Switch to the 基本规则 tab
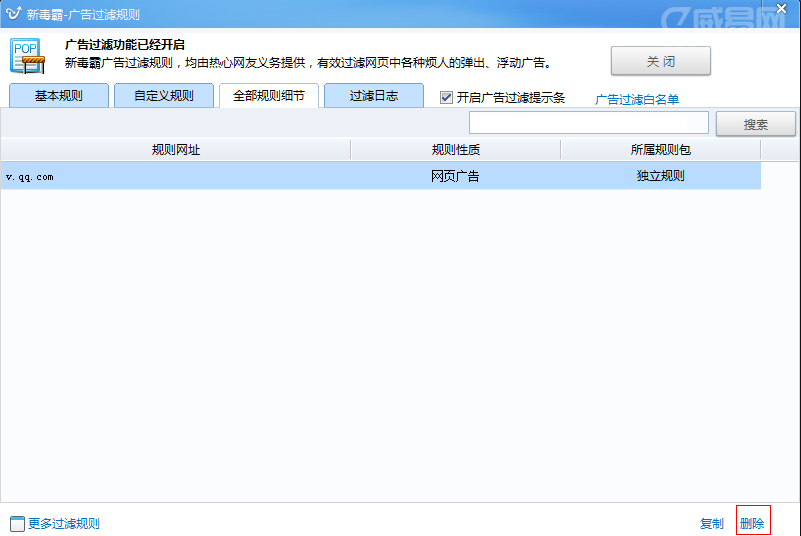801x536 pixels. (x=58, y=97)
